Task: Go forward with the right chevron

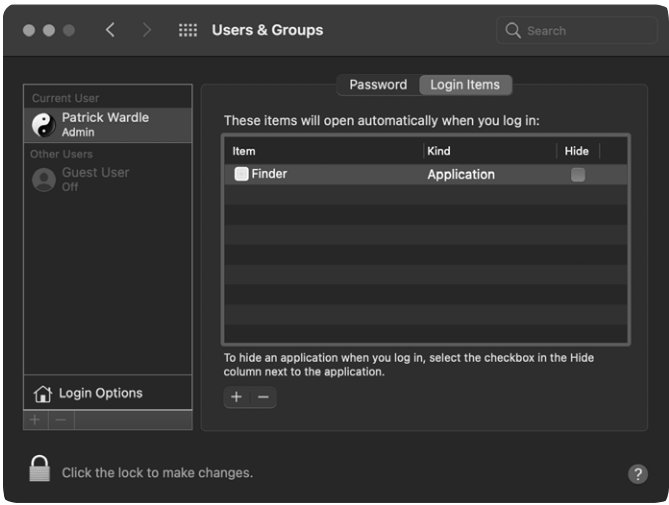Action: [x=147, y=30]
